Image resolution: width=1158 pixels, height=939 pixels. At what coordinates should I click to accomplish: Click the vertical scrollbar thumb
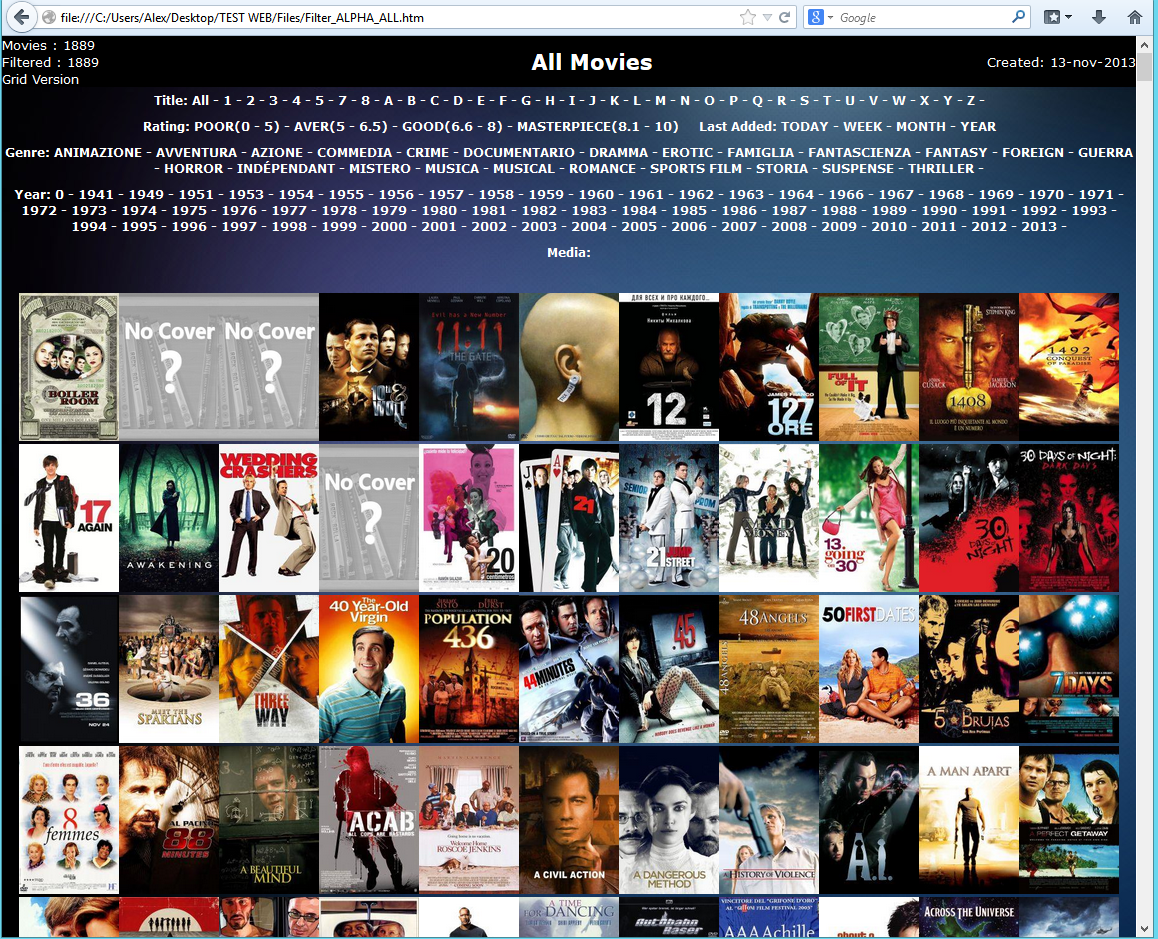[1143, 67]
